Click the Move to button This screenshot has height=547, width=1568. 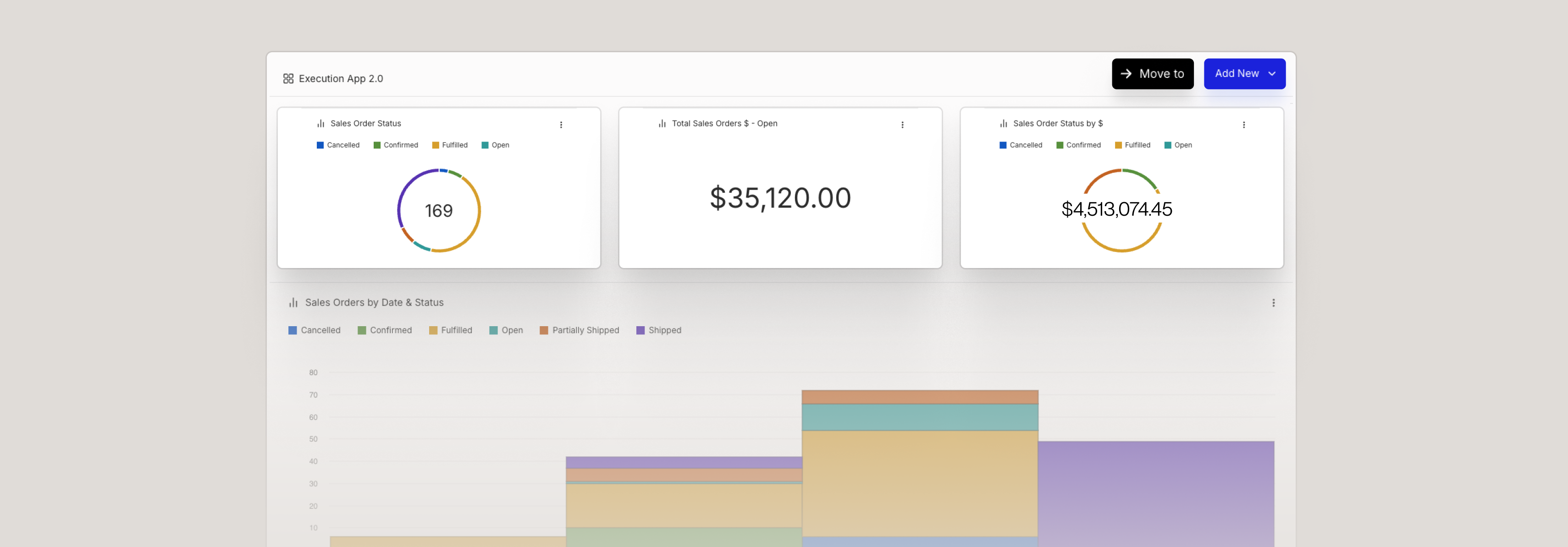(x=1152, y=74)
